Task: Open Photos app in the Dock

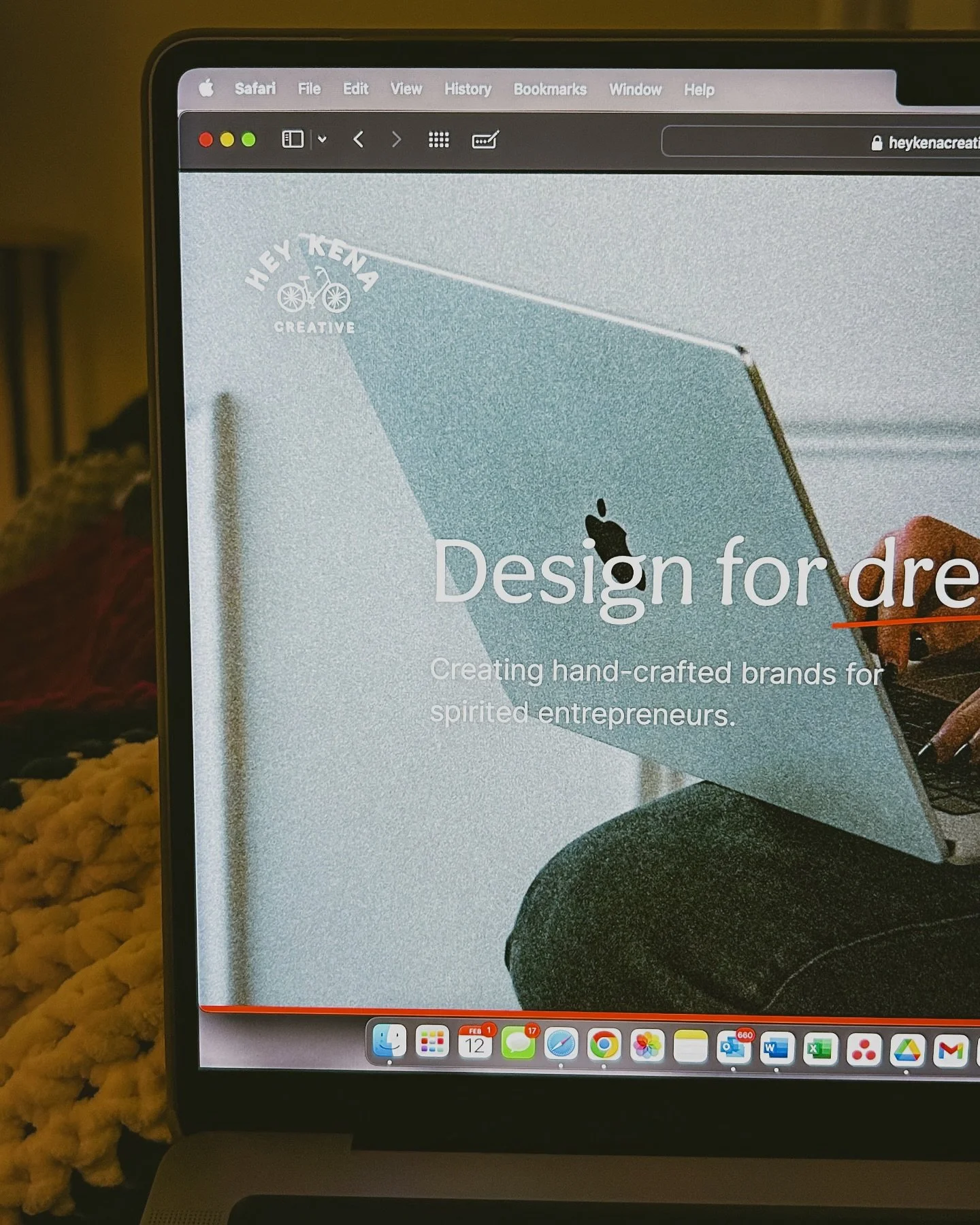Action: point(647,1045)
